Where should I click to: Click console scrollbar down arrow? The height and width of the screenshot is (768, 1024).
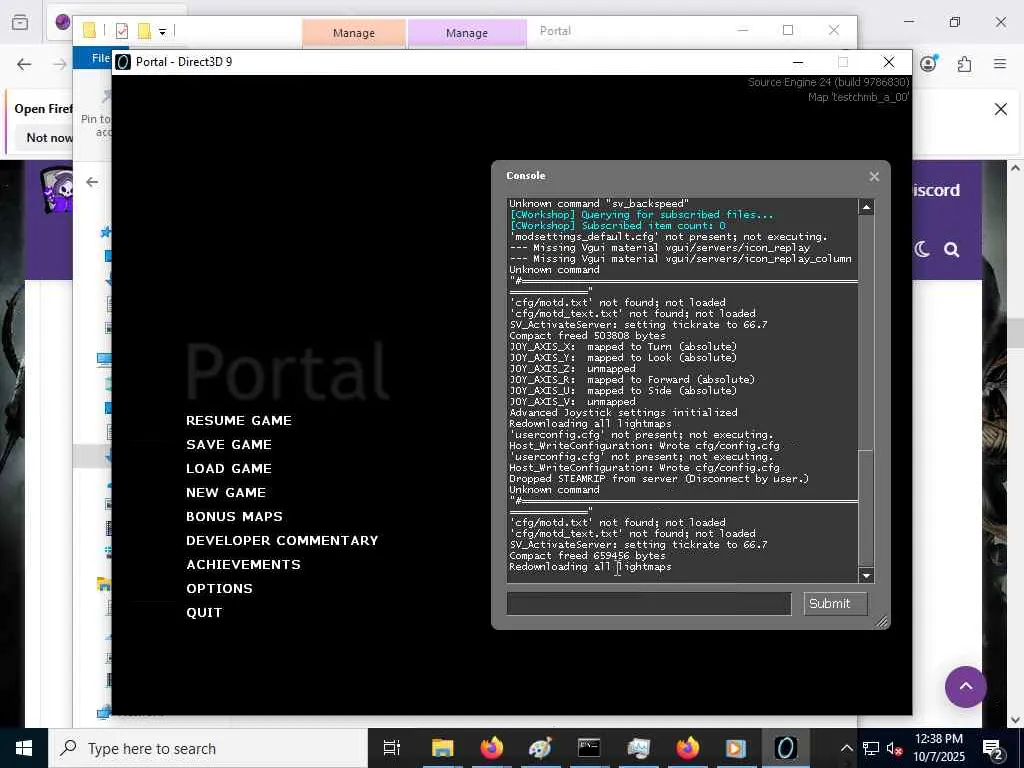[866, 575]
